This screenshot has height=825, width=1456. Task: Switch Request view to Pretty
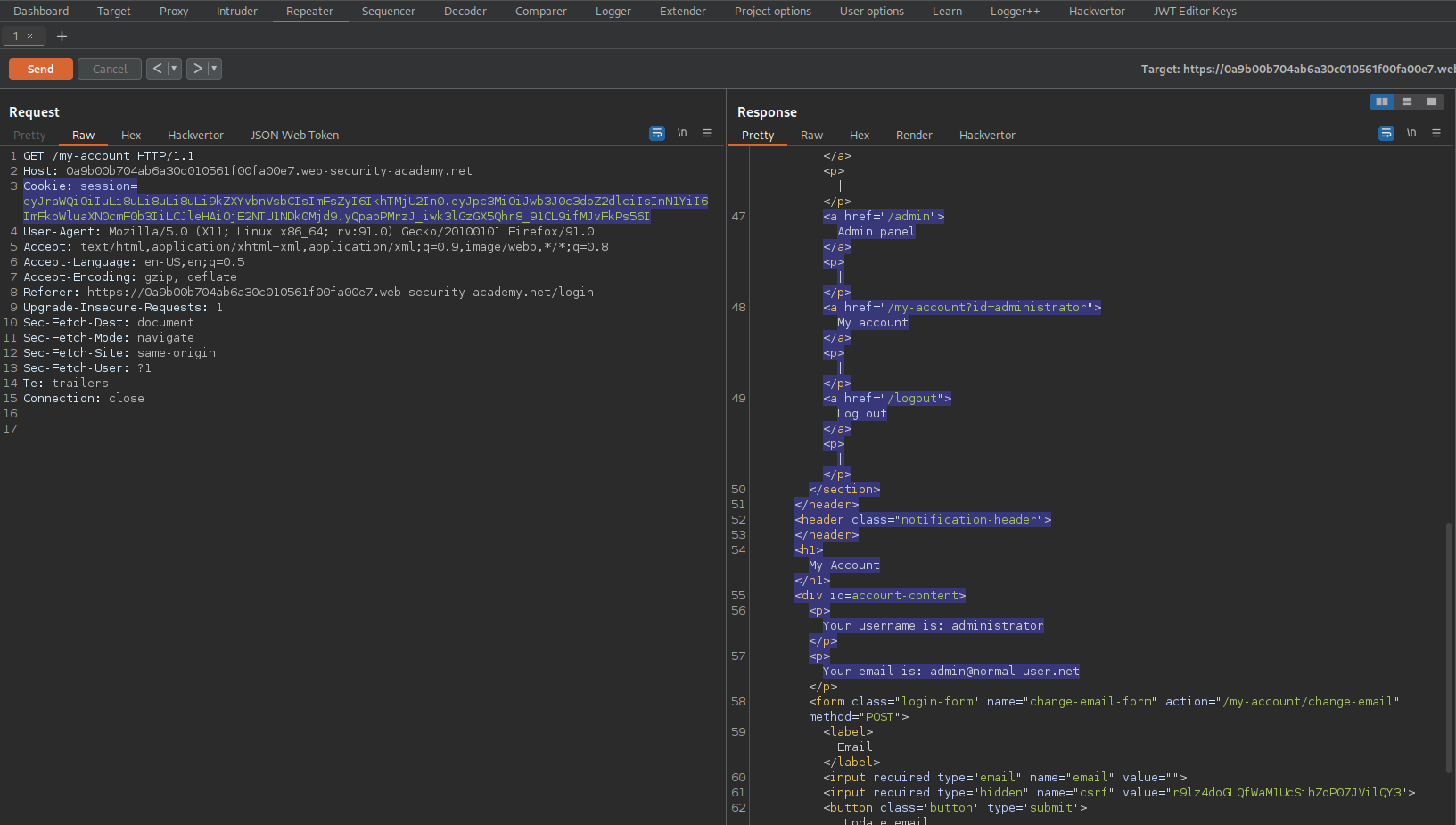(29, 136)
